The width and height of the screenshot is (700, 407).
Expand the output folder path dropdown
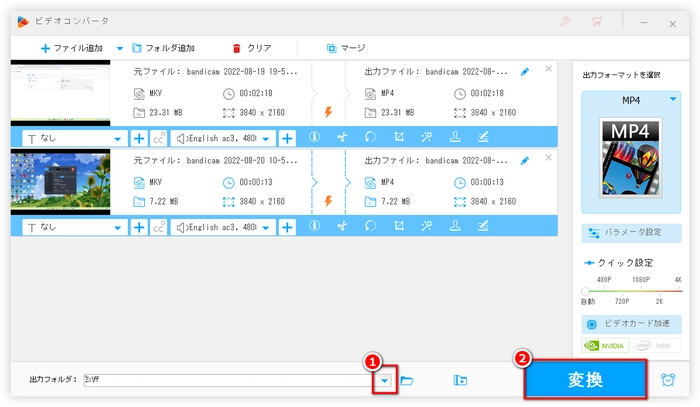pos(383,380)
